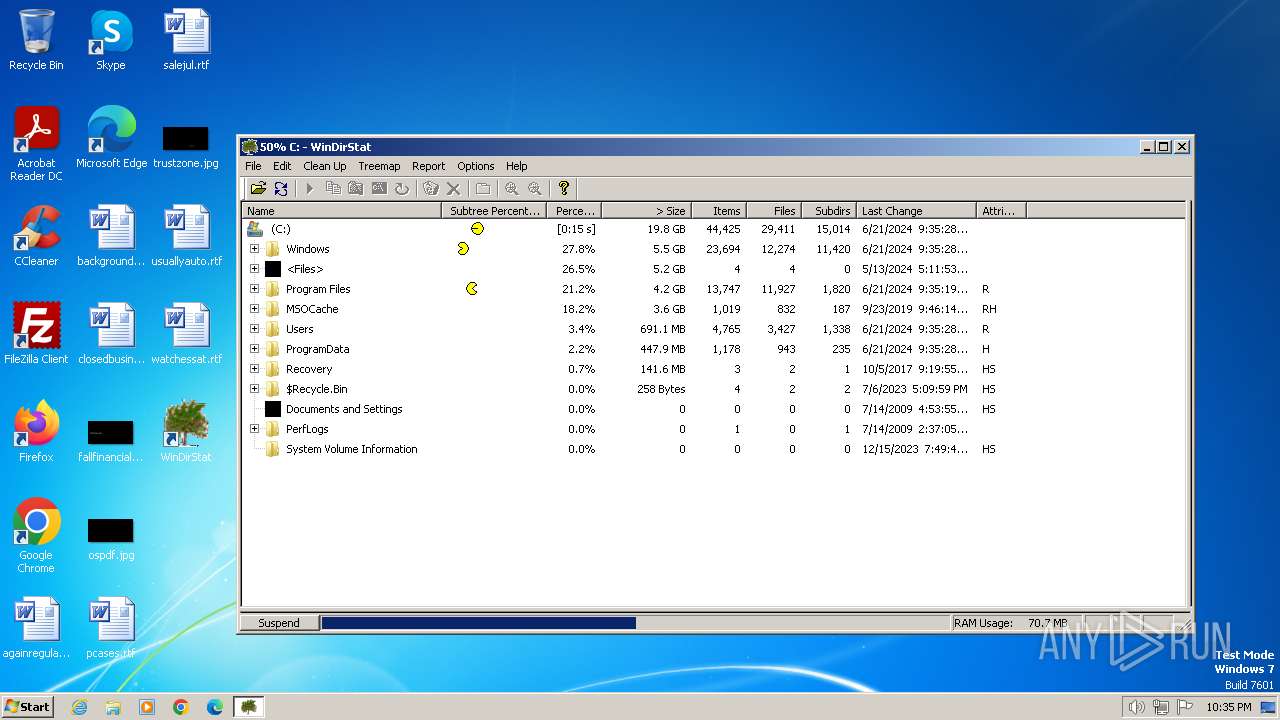
Task: Click the yellow Help question mark icon
Action: click(x=564, y=188)
